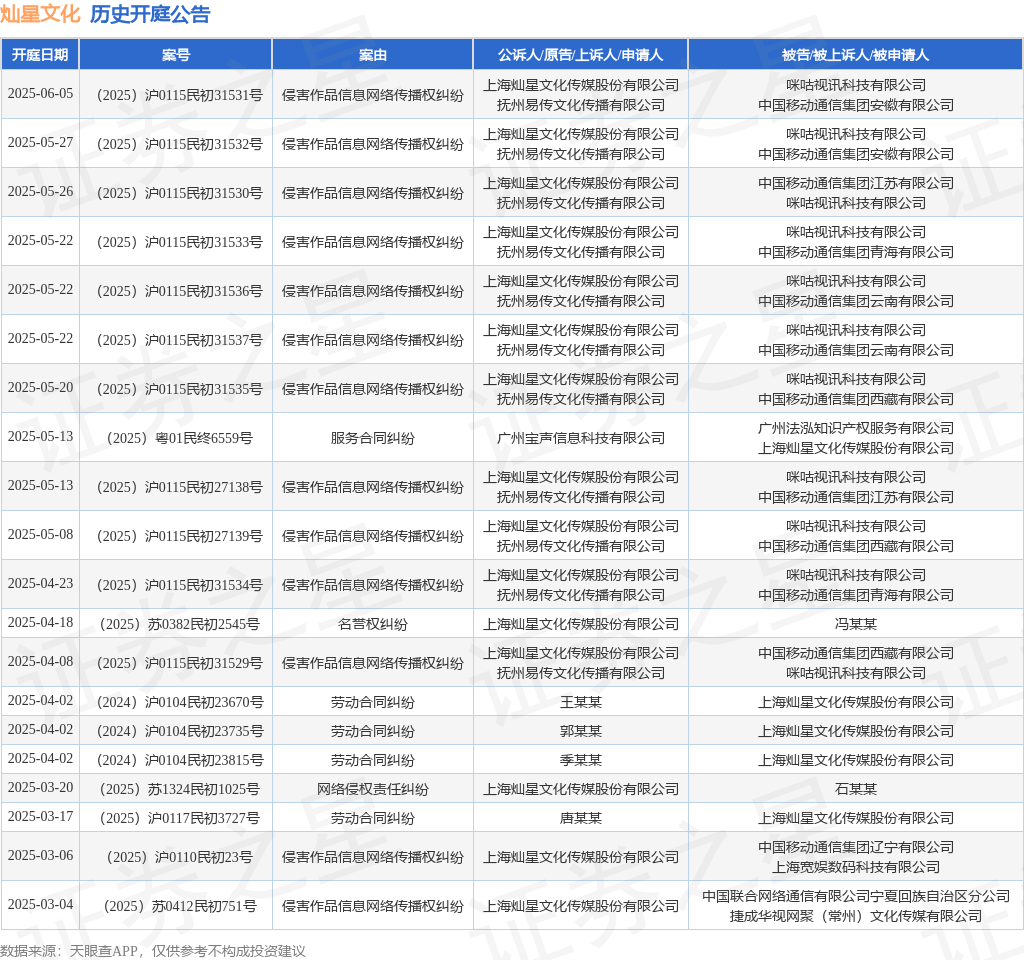Viewport: 1024px width, 960px height.
Task: Select case number 沪0104民初23815号
Action: 180,760
